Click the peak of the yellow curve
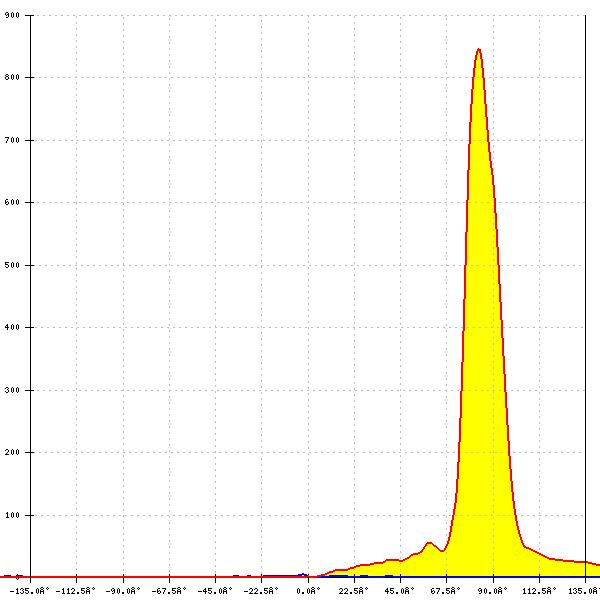 pos(479,50)
